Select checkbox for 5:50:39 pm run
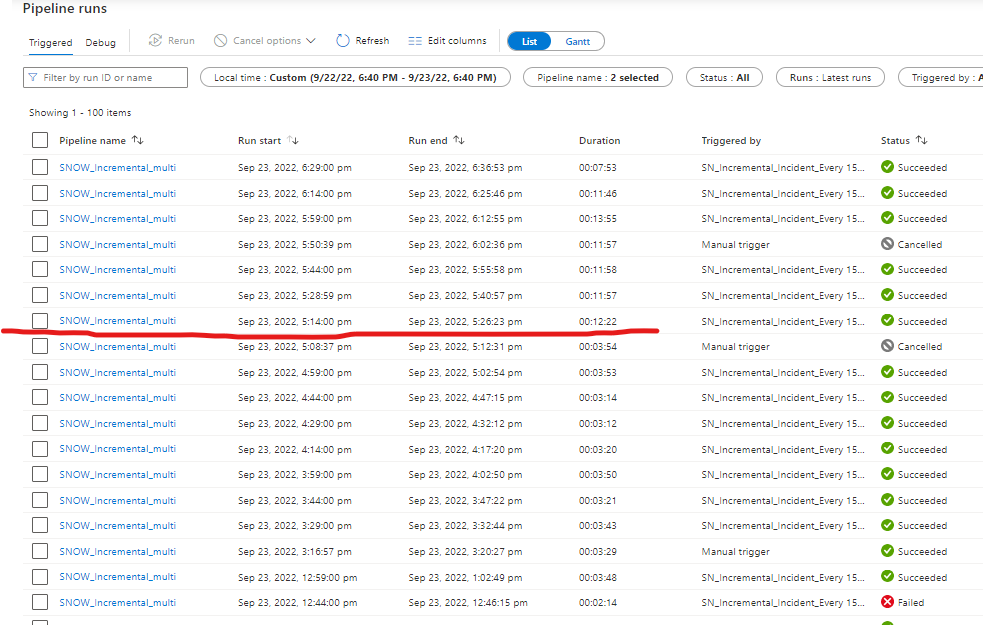The image size is (983, 625). [x=40, y=244]
